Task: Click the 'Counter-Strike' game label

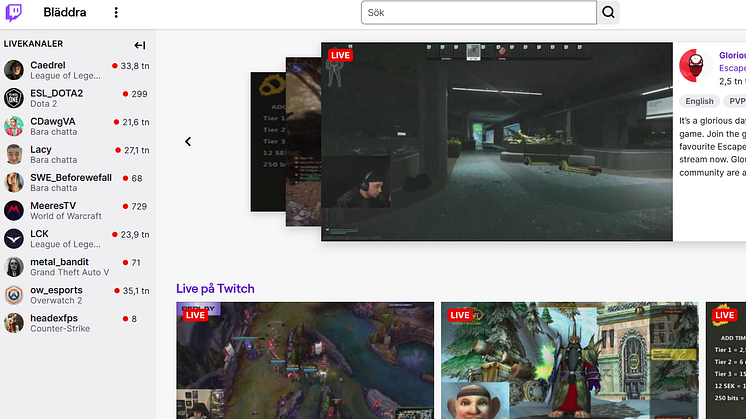Action: pos(60,329)
